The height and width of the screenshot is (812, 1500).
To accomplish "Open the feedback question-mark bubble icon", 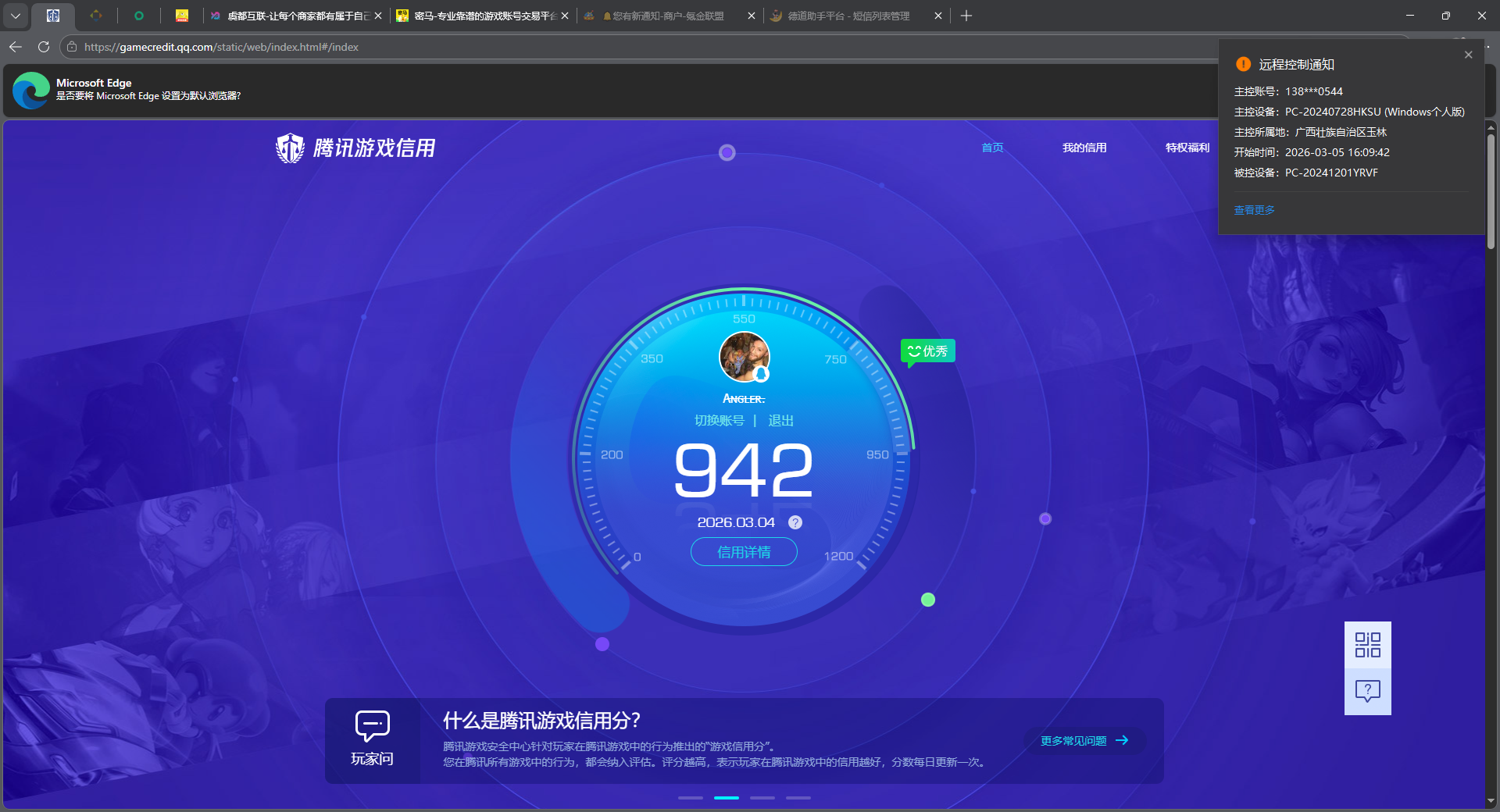I will pos(1367,690).
